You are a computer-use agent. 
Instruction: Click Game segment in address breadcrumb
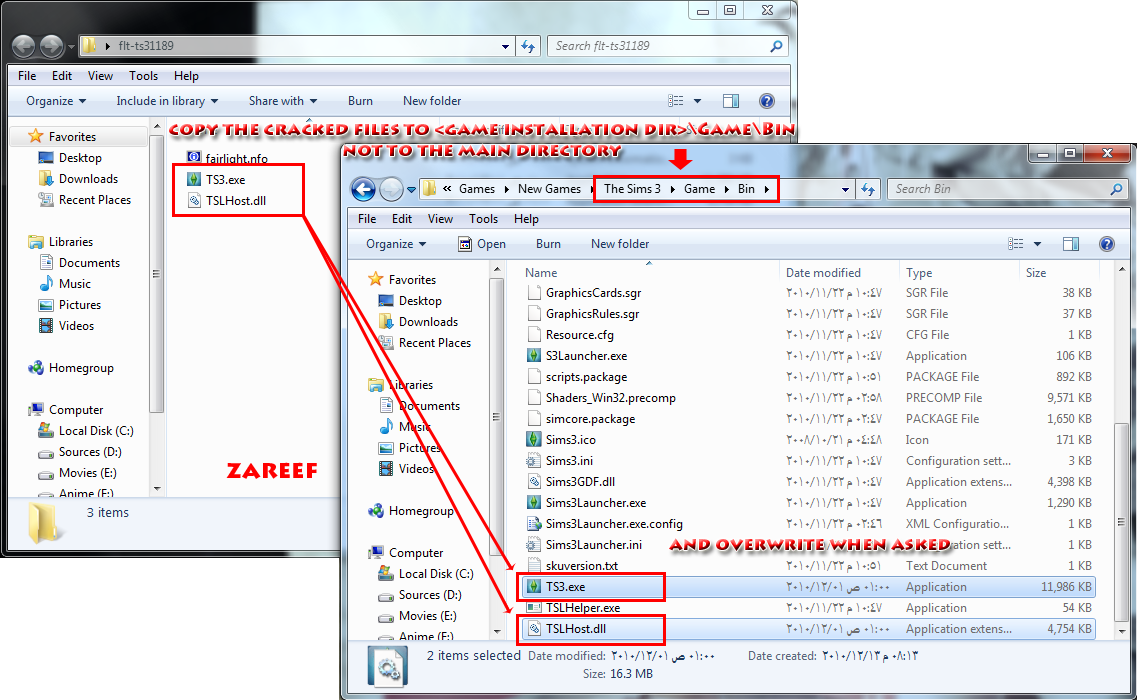[x=699, y=189]
